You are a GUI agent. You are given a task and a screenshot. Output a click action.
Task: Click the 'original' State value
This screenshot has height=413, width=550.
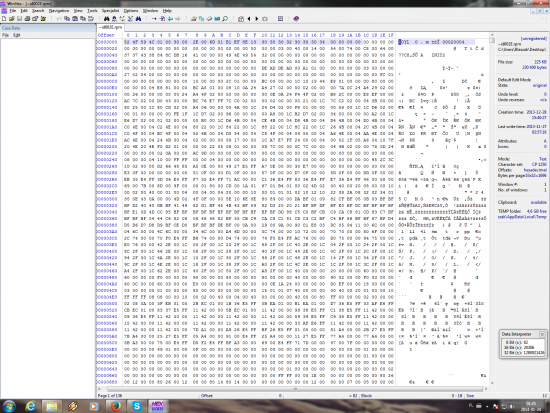click(540, 85)
